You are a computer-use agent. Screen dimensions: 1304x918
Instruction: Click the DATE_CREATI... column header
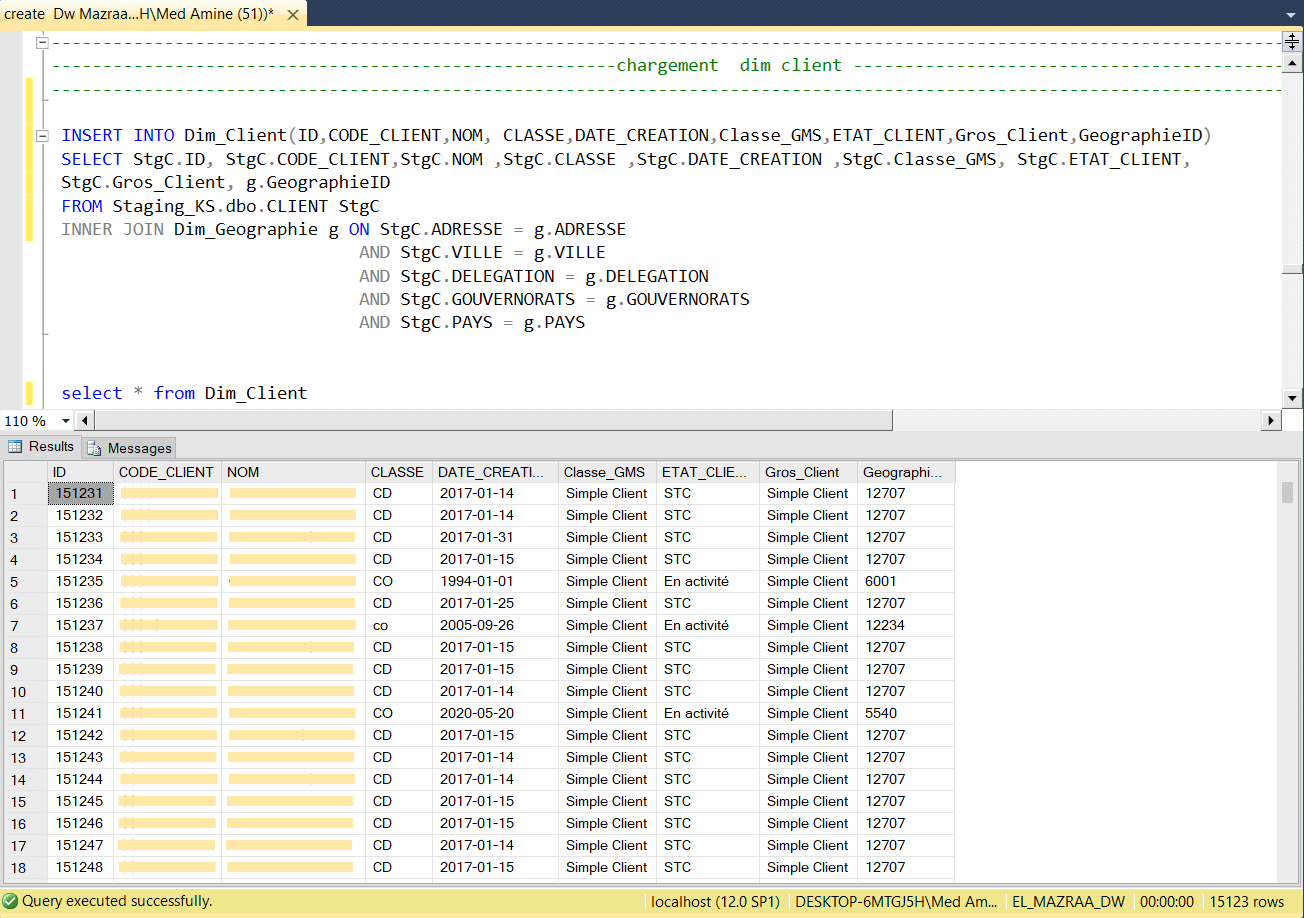tap(495, 472)
